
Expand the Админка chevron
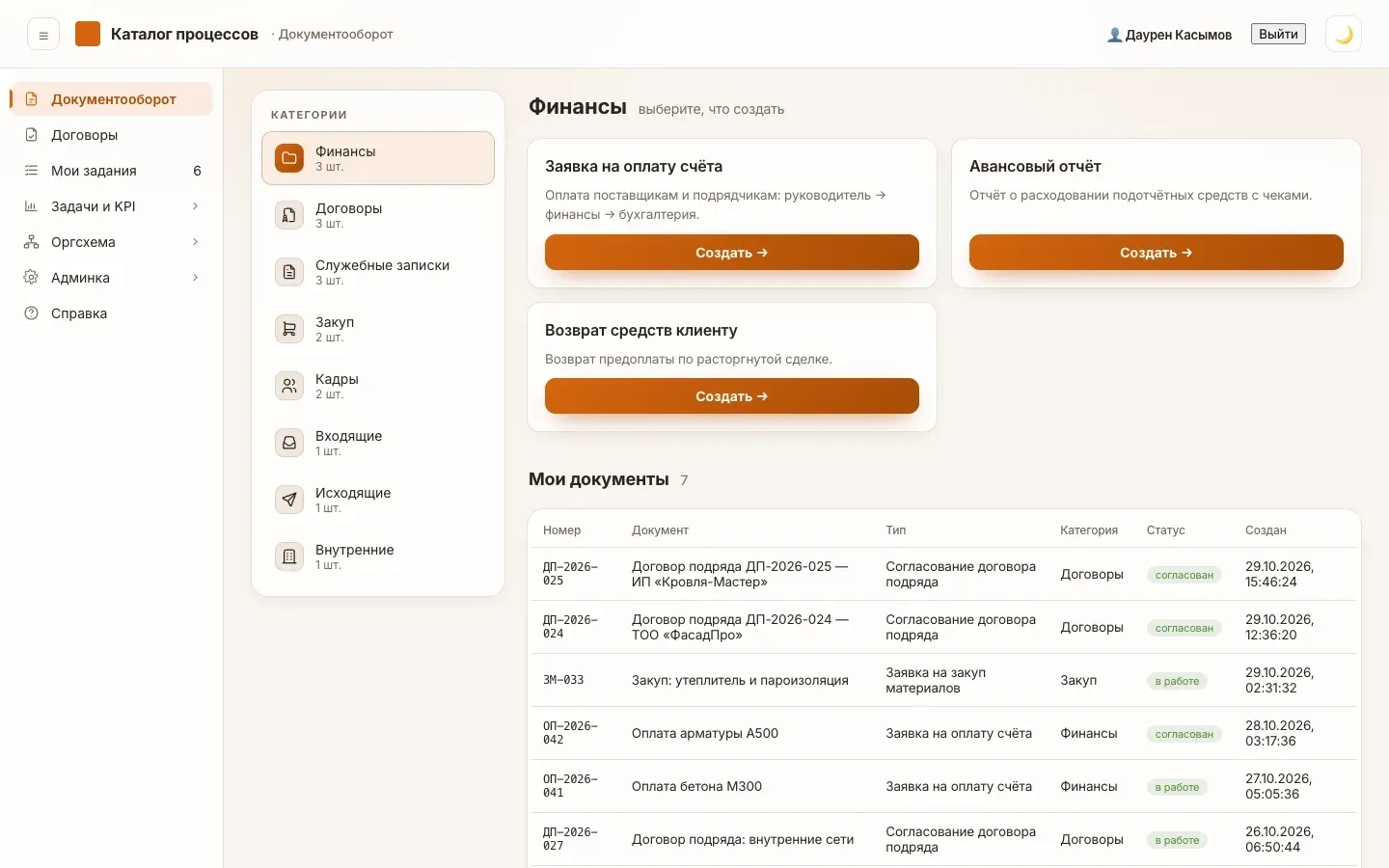195,278
